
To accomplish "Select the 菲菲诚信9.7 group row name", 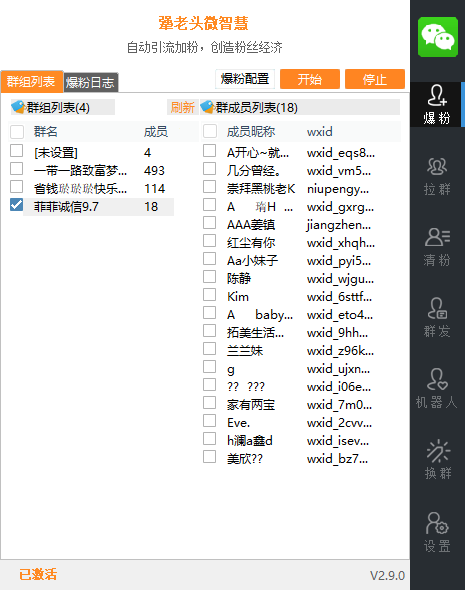I will coord(66,207).
